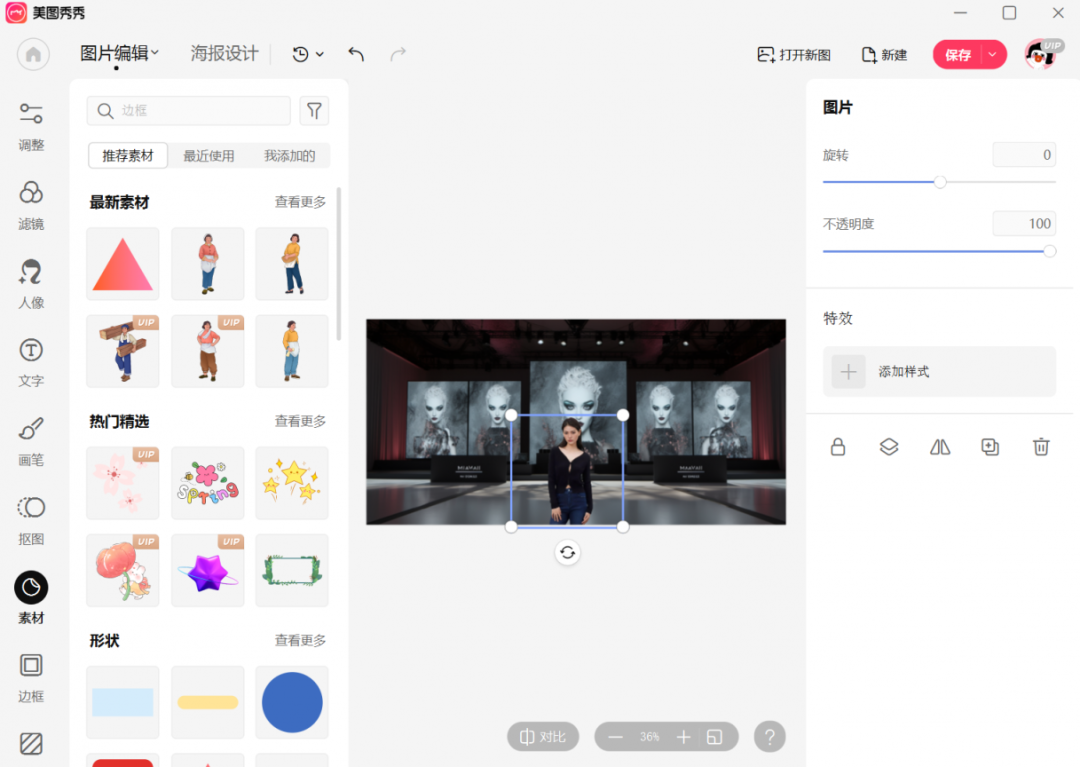The height and width of the screenshot is (767, 1080).
Task: Click inside the material search box
Action: coord(188,110)
